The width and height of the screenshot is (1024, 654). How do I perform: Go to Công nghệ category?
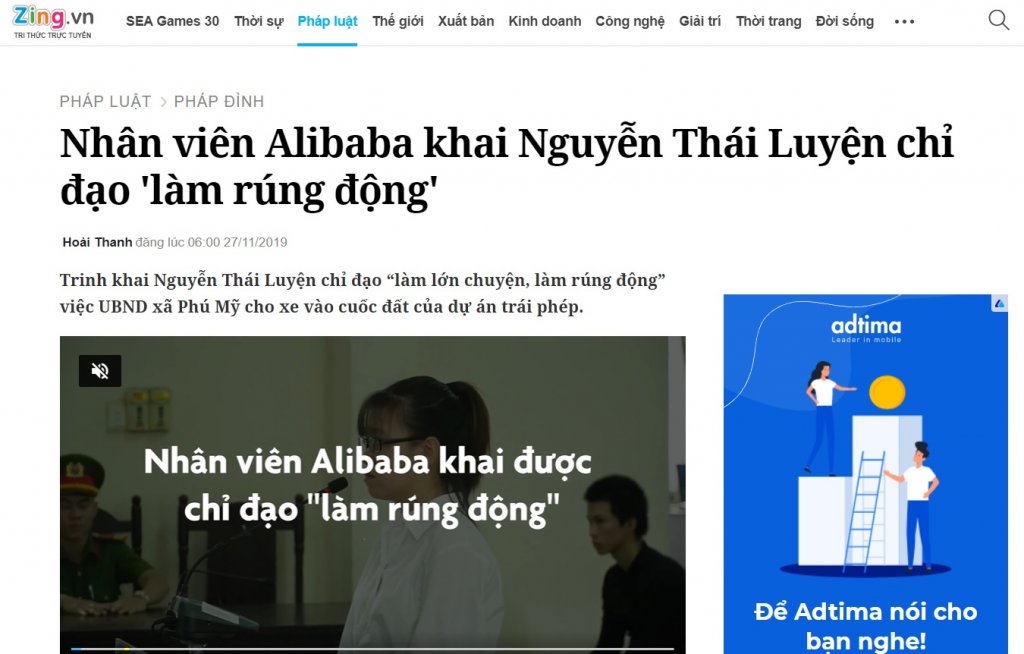pyautogui.click(x=630, y=22)
